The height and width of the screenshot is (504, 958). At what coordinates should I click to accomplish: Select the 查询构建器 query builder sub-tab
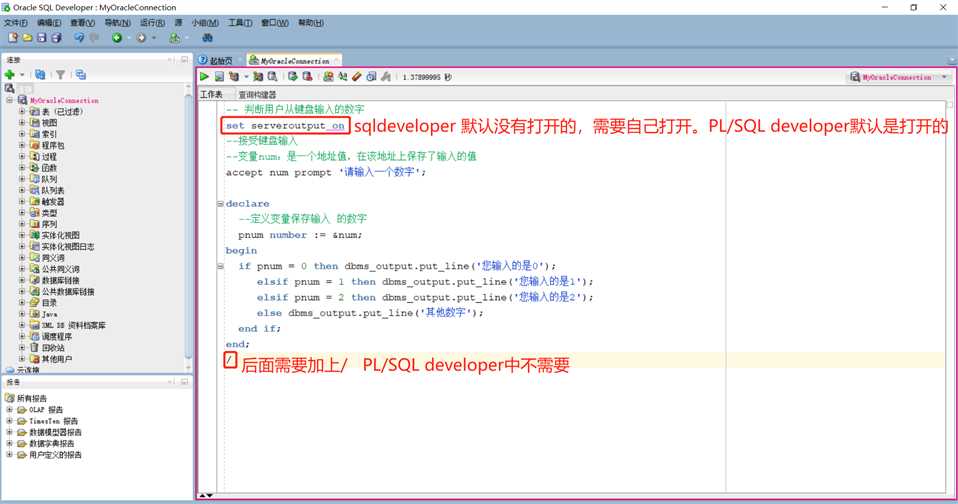[x=257, y=95]
